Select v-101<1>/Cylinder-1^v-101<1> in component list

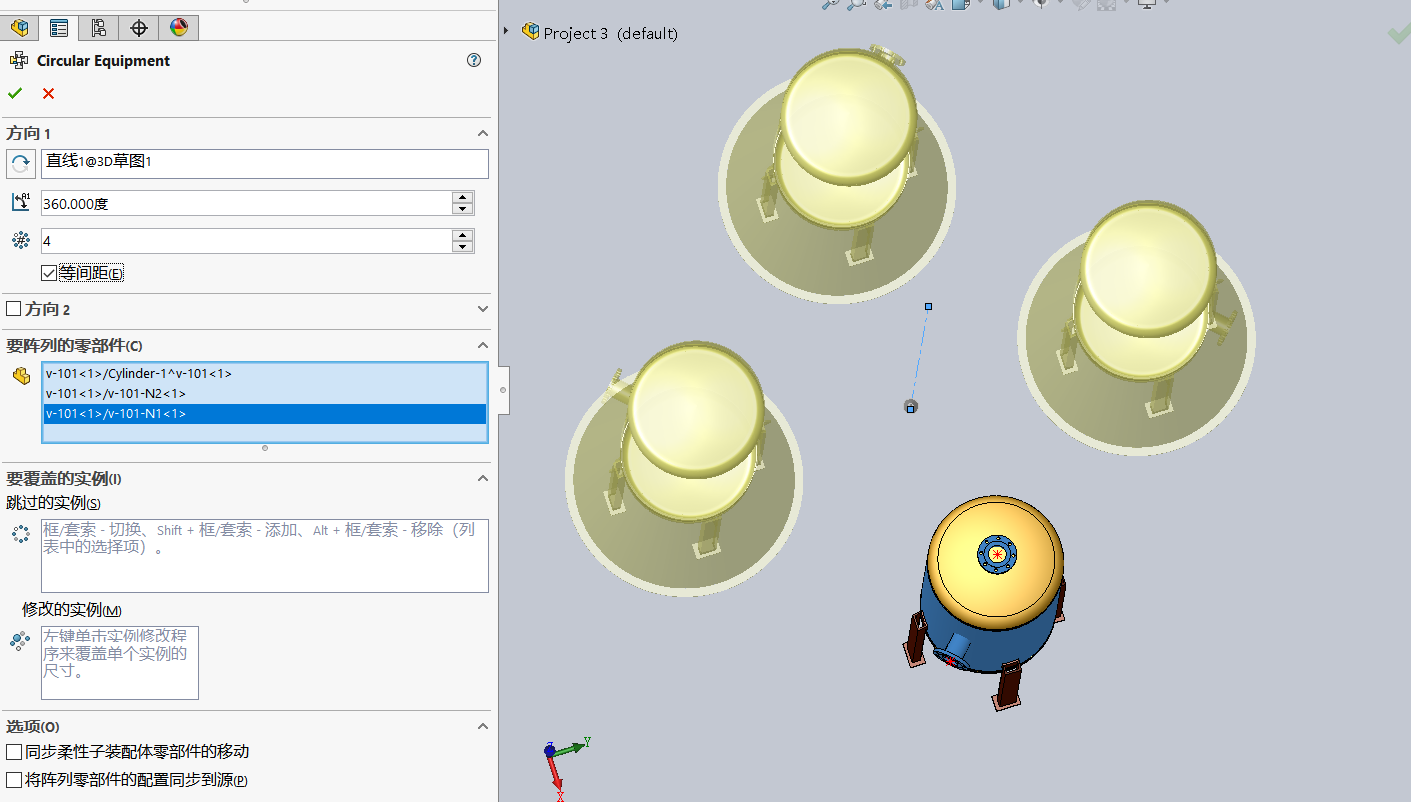[265, 374]
